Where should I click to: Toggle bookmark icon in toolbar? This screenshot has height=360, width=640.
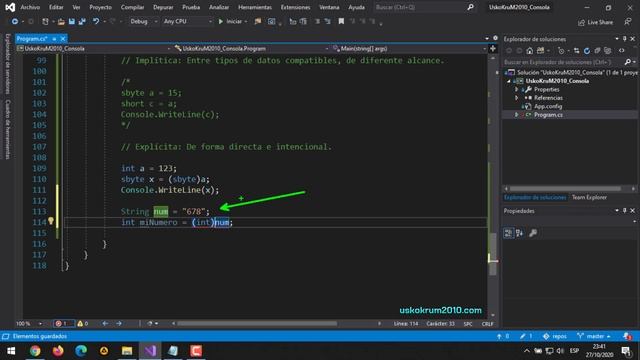coord(341,21)
